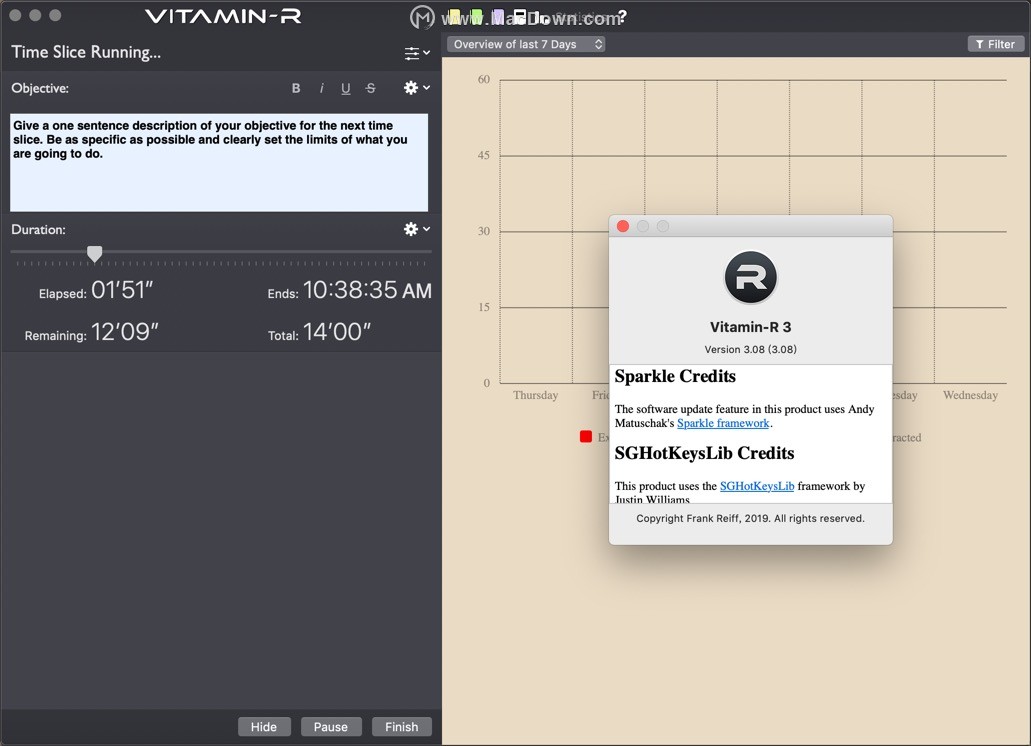
Task: Hide the Vitamin-R window with Hide button
Action: coord(264,726)
